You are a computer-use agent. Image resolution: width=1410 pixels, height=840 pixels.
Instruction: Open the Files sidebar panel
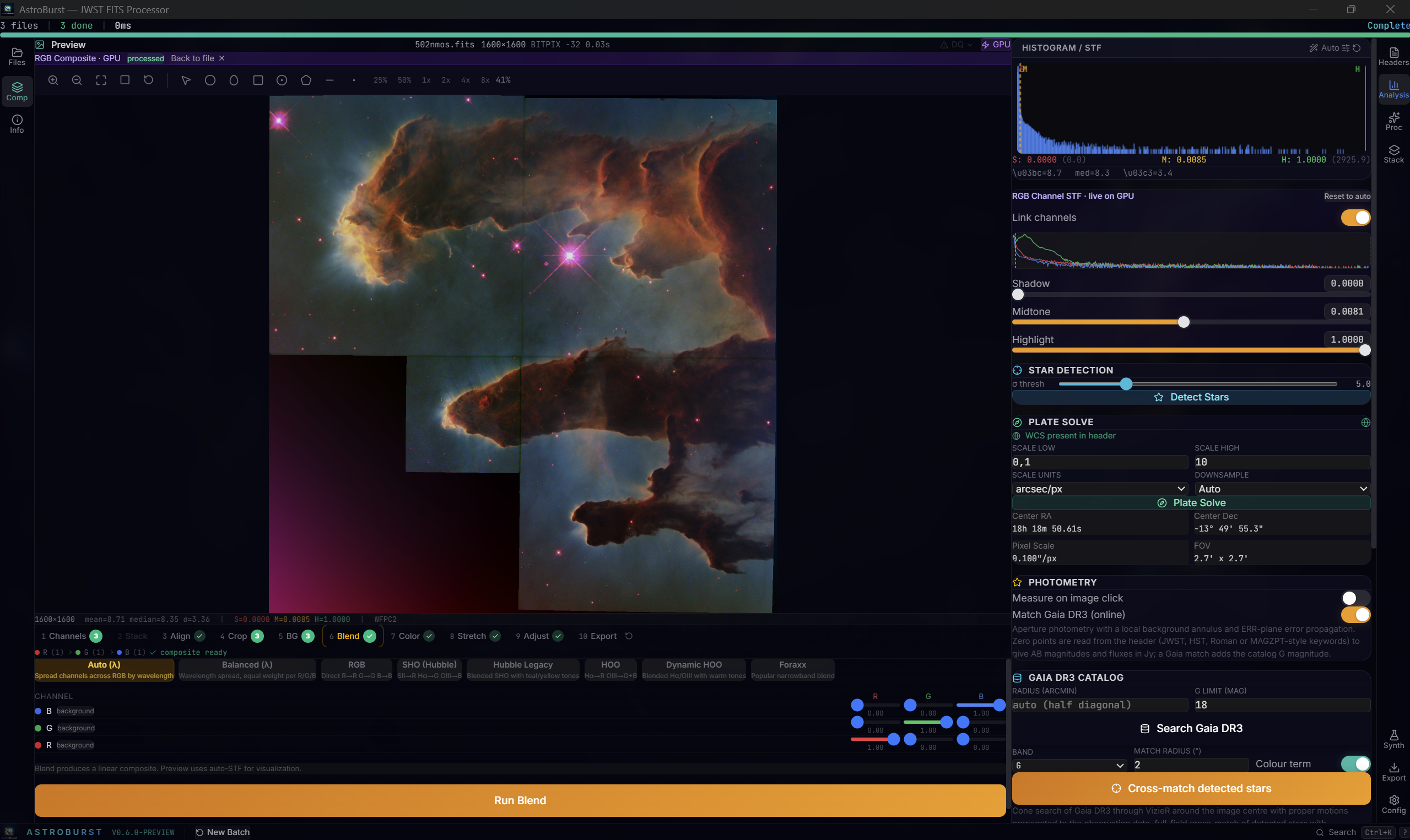[x=17, y=57]
